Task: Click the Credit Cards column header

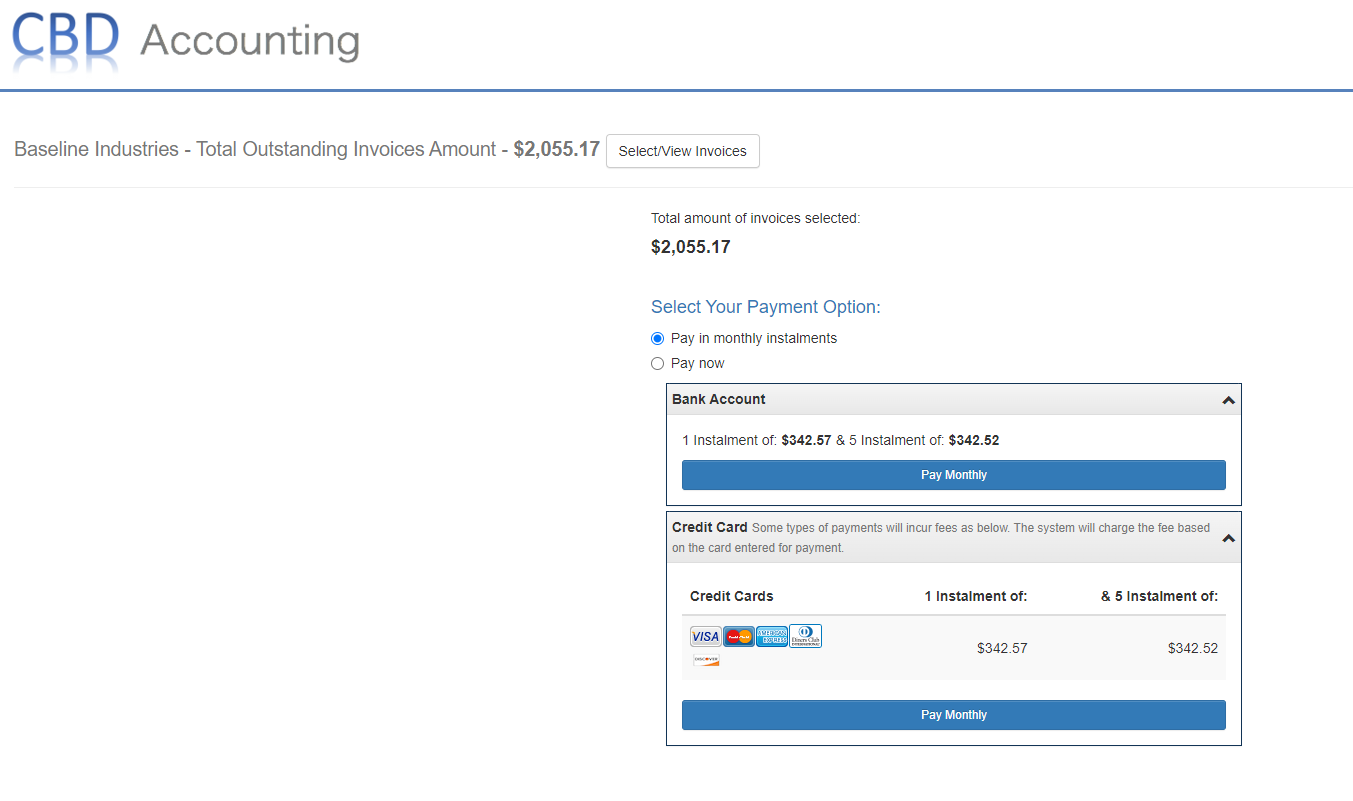Action: tap(731, 595)
